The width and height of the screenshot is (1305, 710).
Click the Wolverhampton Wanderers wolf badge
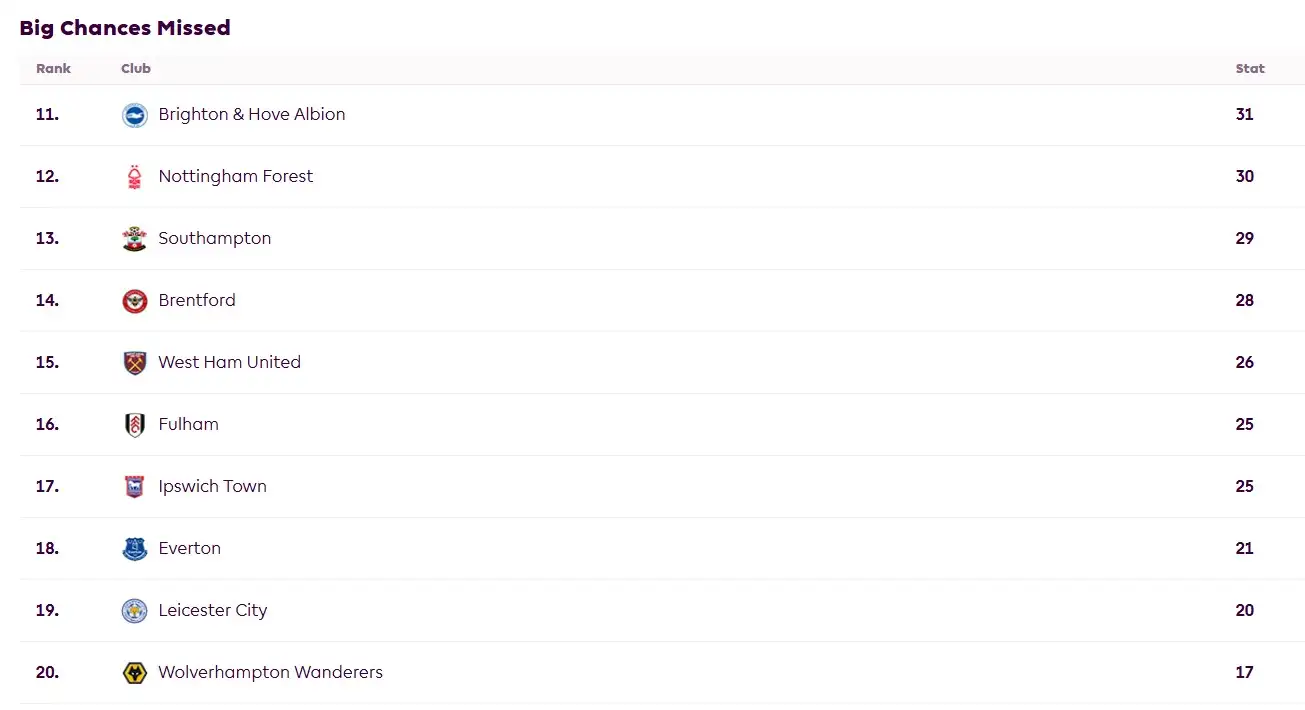[x=134, y=673]
